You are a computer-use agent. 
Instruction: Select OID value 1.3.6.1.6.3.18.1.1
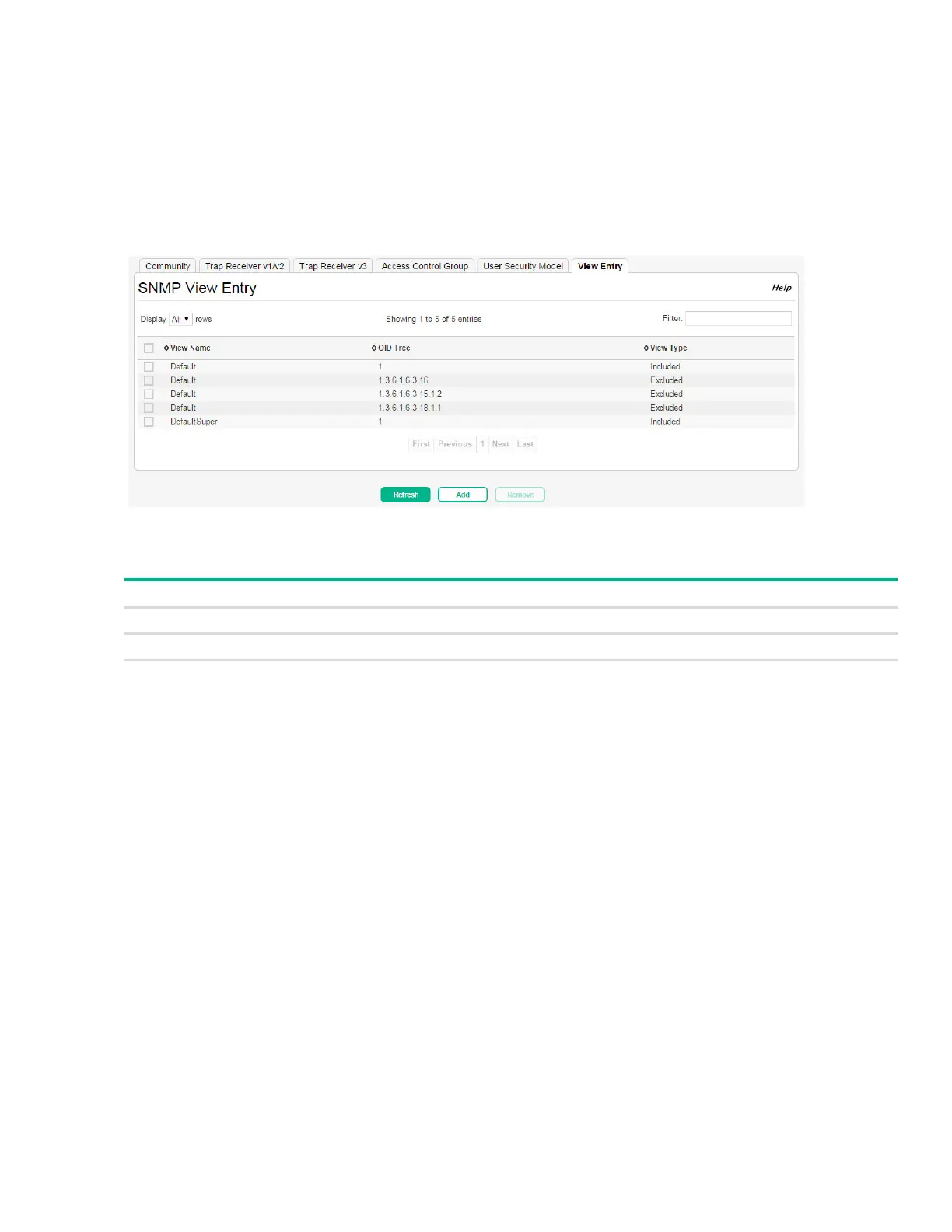click(x=410, y=408)
